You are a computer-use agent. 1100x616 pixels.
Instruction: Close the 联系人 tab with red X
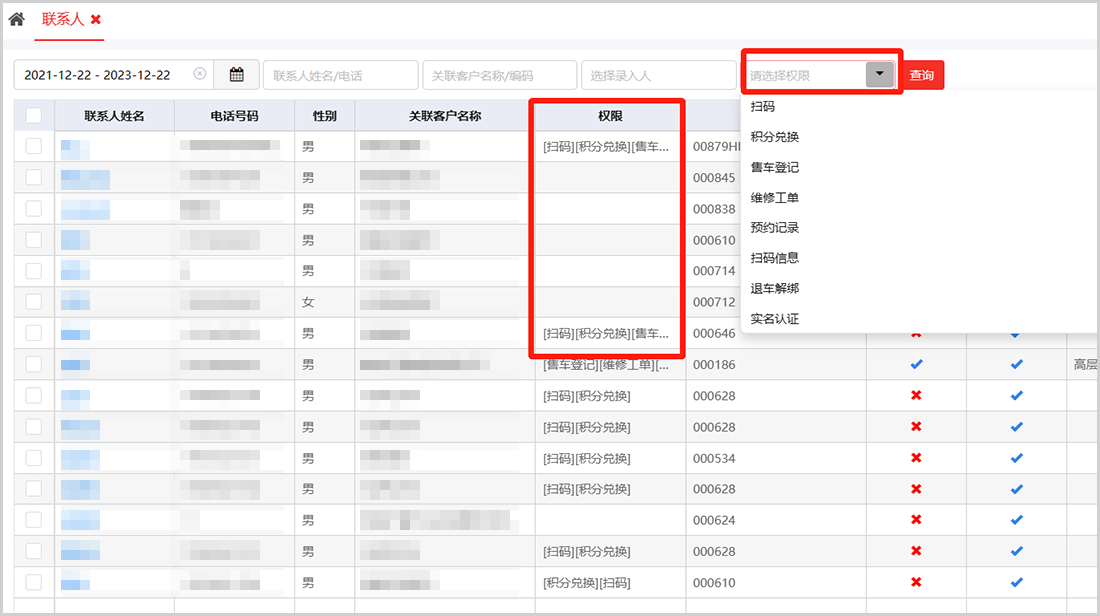tap(95, 20)
